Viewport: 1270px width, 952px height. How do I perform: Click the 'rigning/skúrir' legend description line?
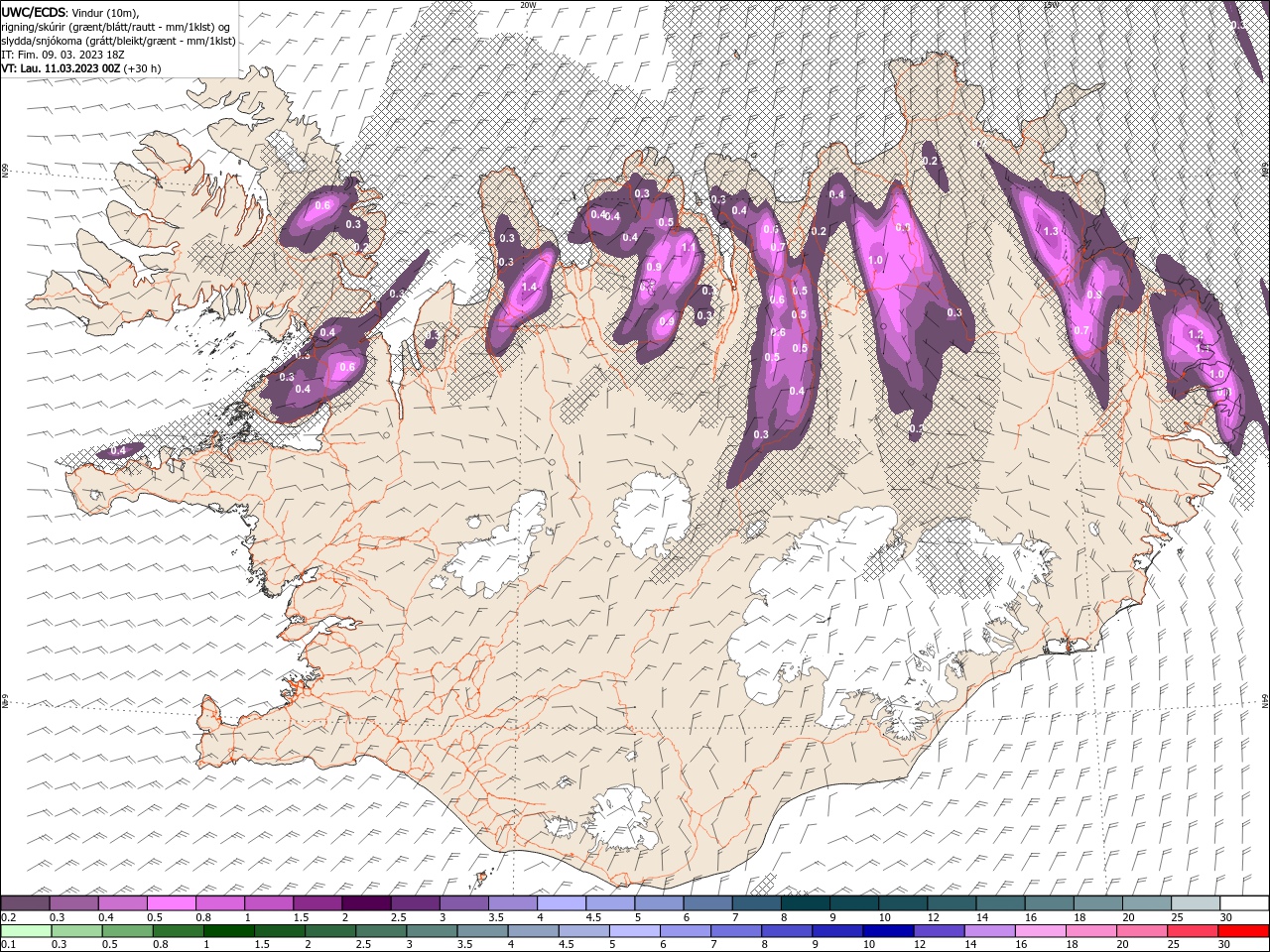tap(116, 26)
